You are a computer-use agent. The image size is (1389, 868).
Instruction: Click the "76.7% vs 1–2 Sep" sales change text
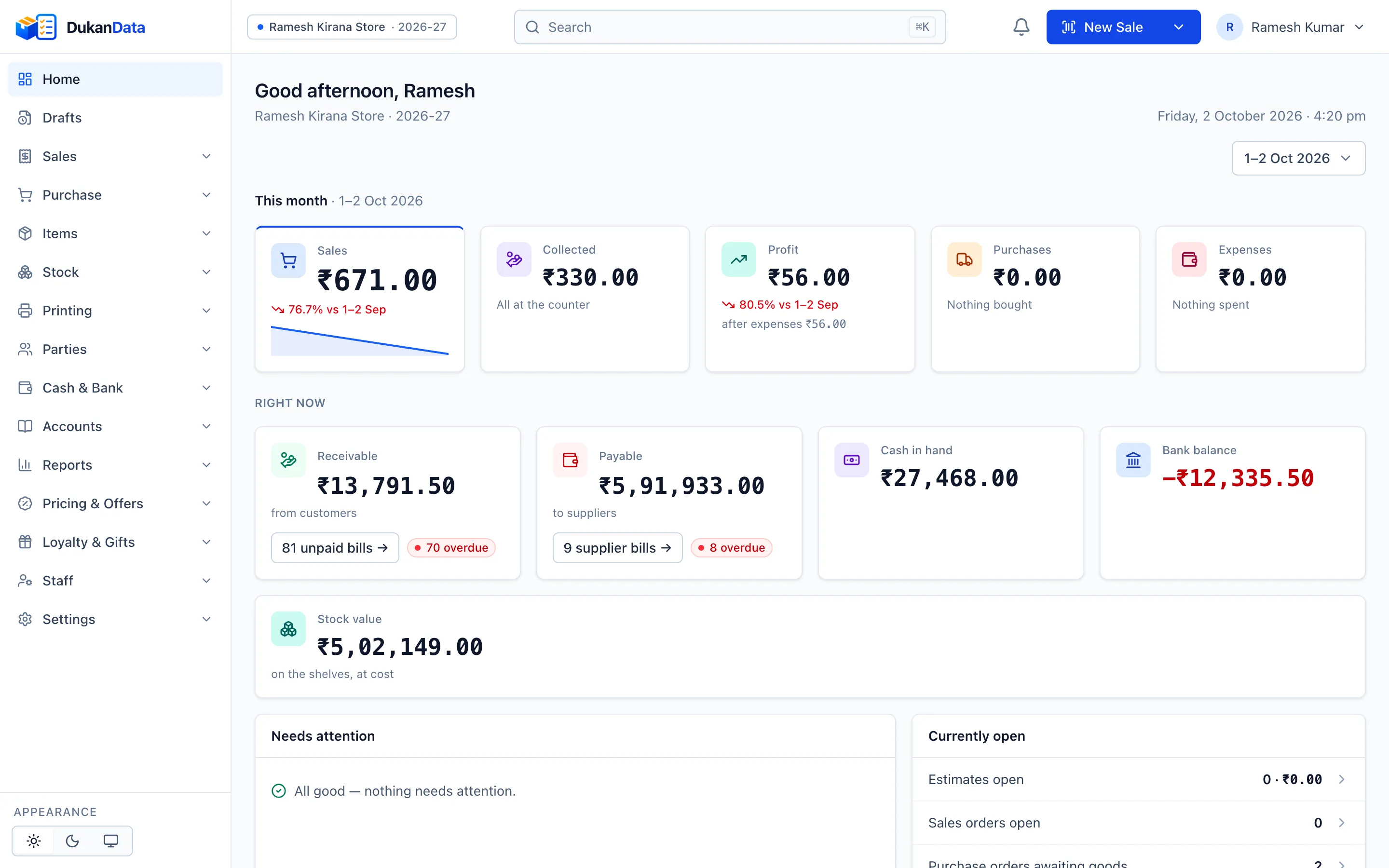[337, 310]
